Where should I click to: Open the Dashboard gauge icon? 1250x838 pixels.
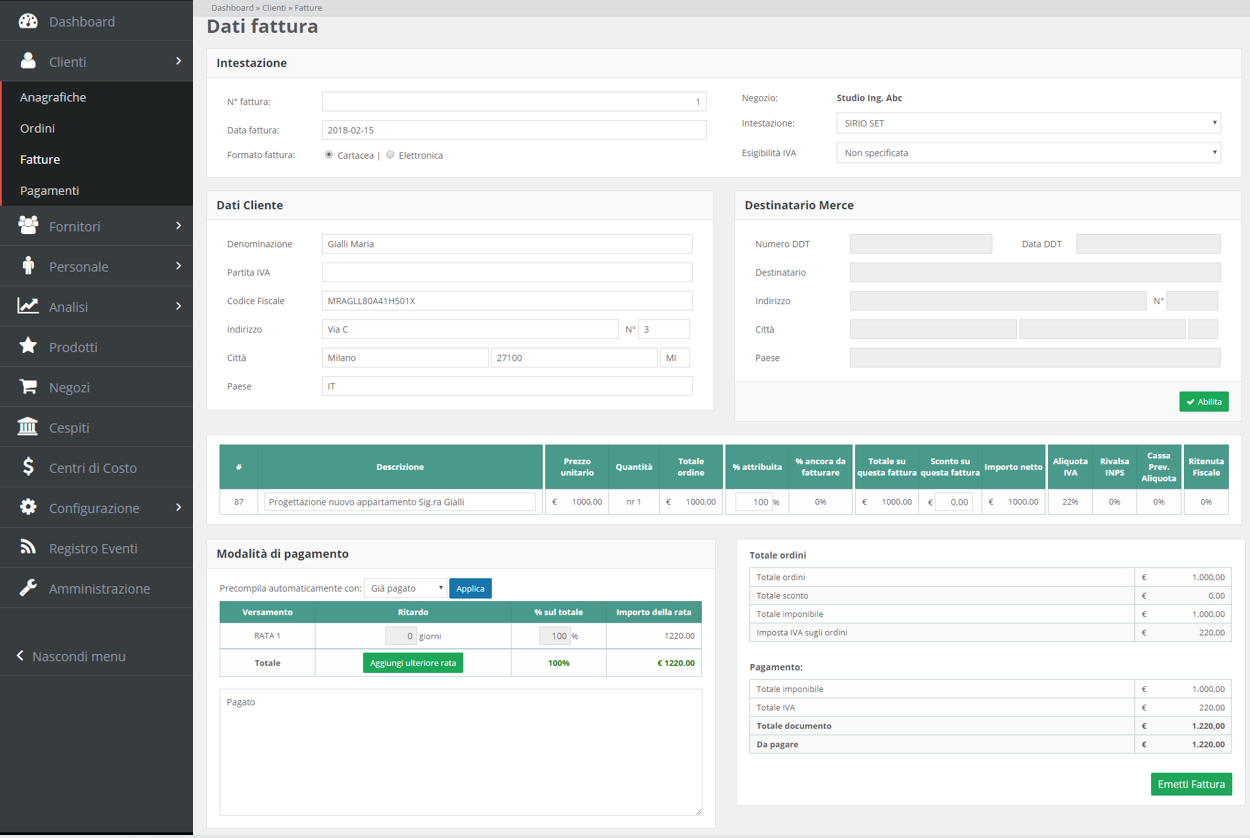point(28,21)
